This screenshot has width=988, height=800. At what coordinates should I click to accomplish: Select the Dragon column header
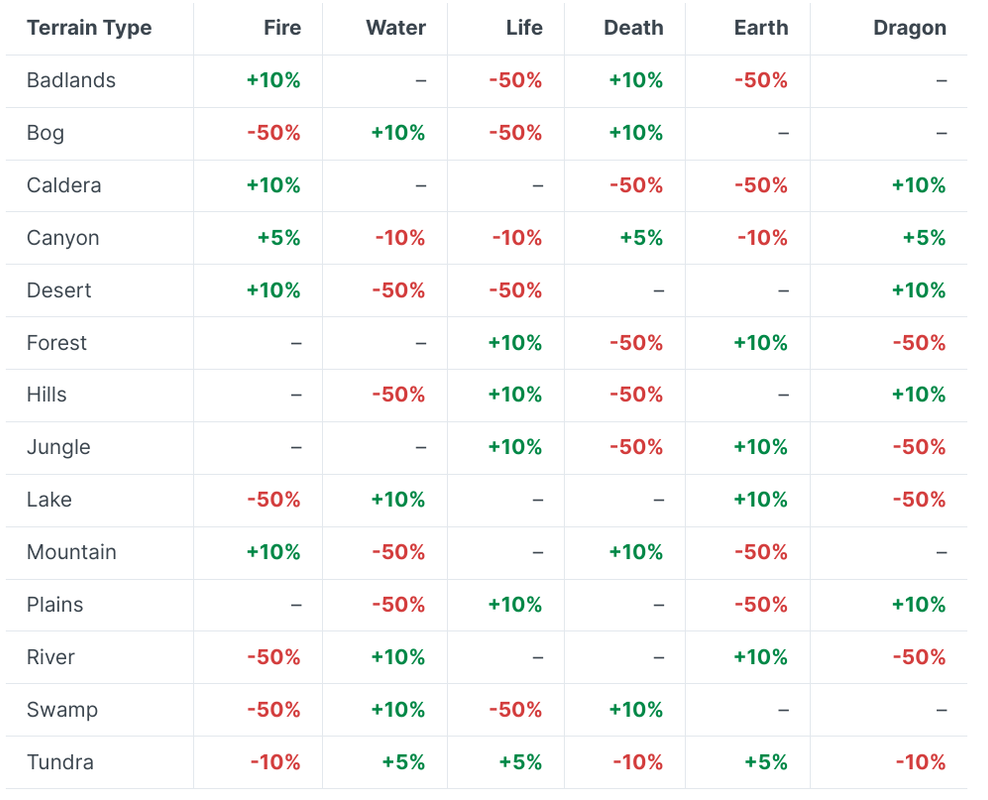[909, 28]
